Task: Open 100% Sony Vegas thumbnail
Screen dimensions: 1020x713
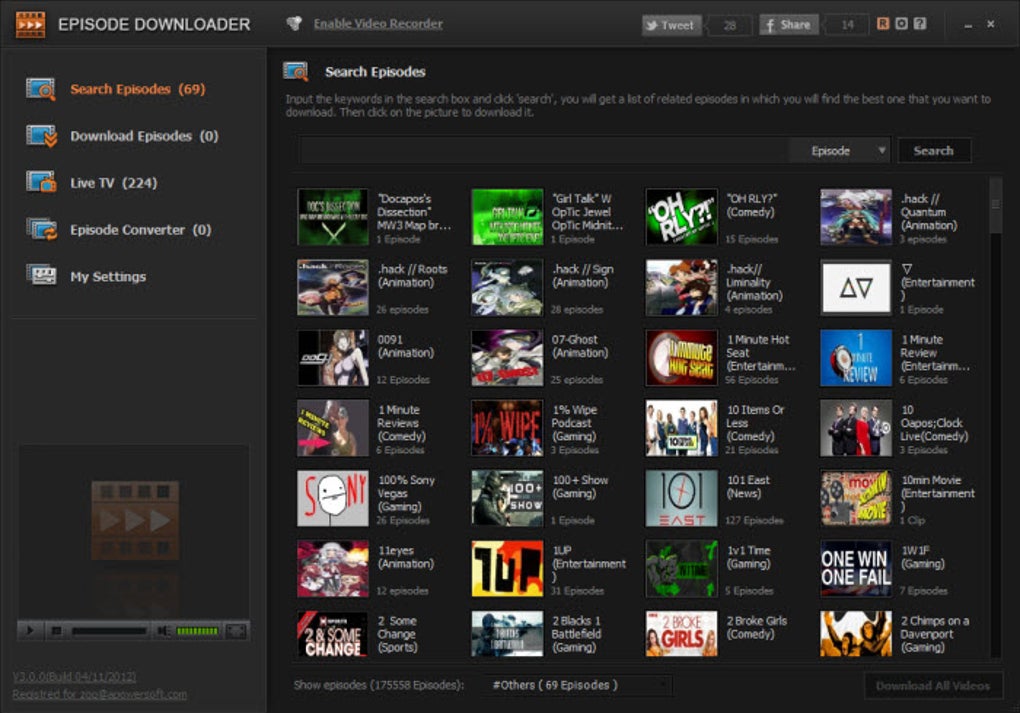Action: [332, 498]
